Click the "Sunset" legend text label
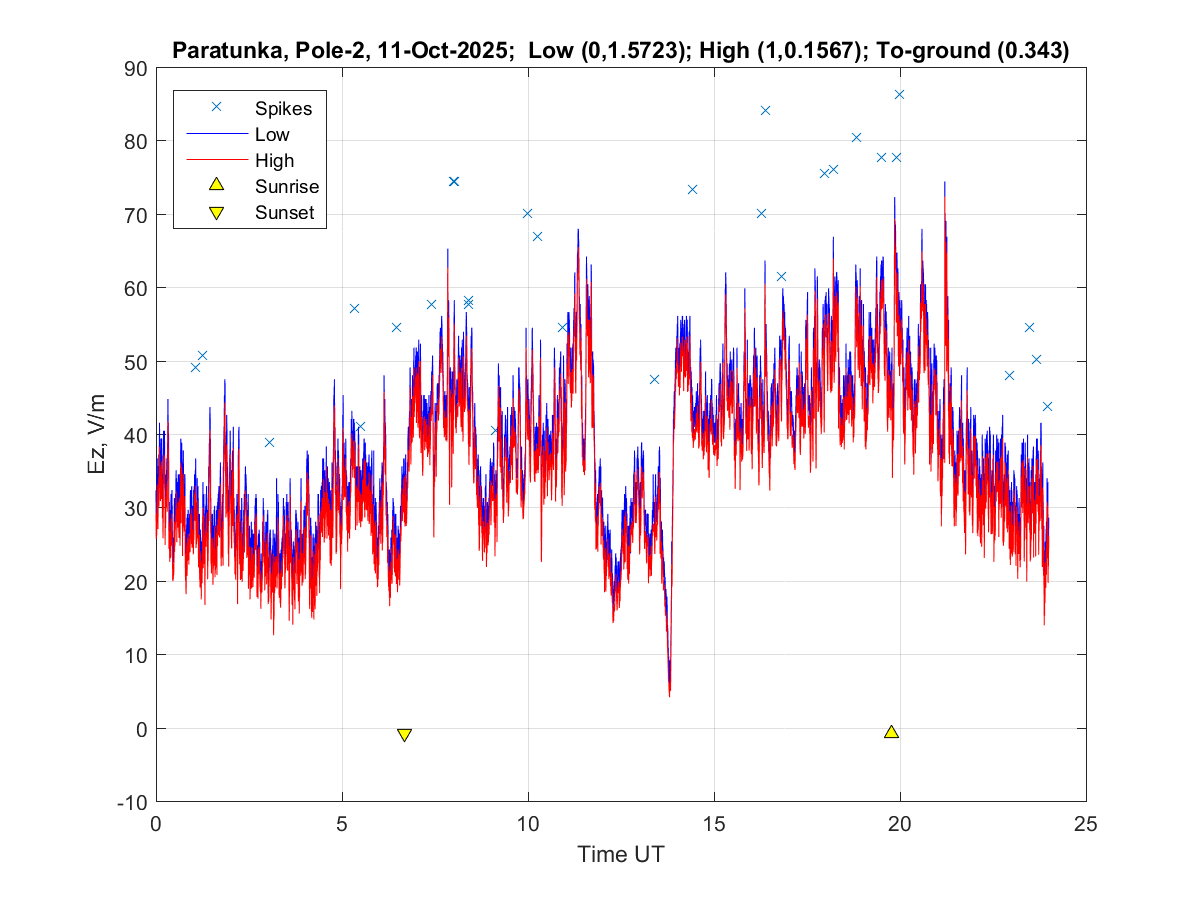This screenshot has height=900, width=1200. (x=285, y=212)
